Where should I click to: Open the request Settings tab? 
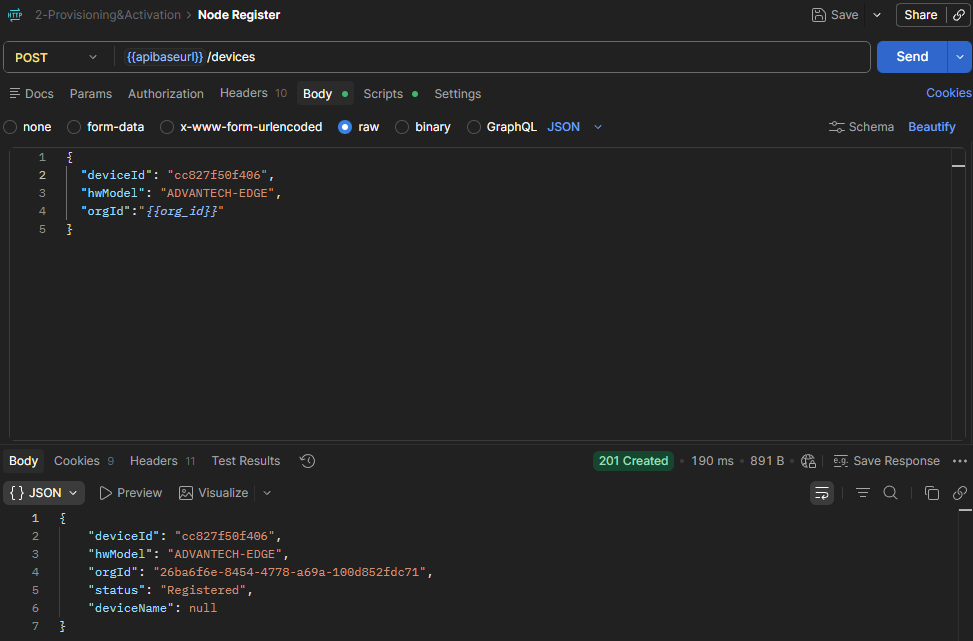tap(457, 94)
